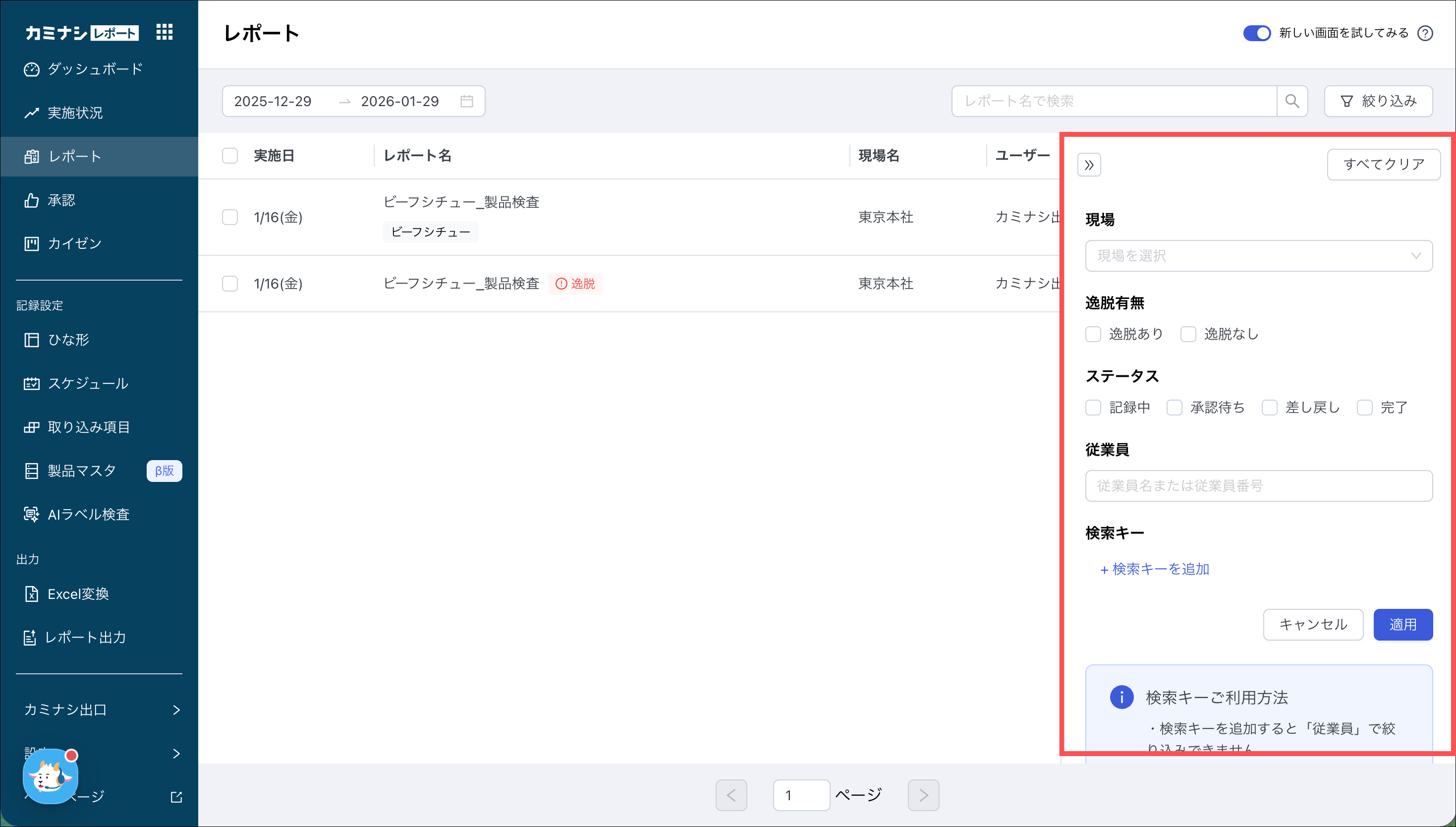Open Excel変換 in the sidebar

78,594
